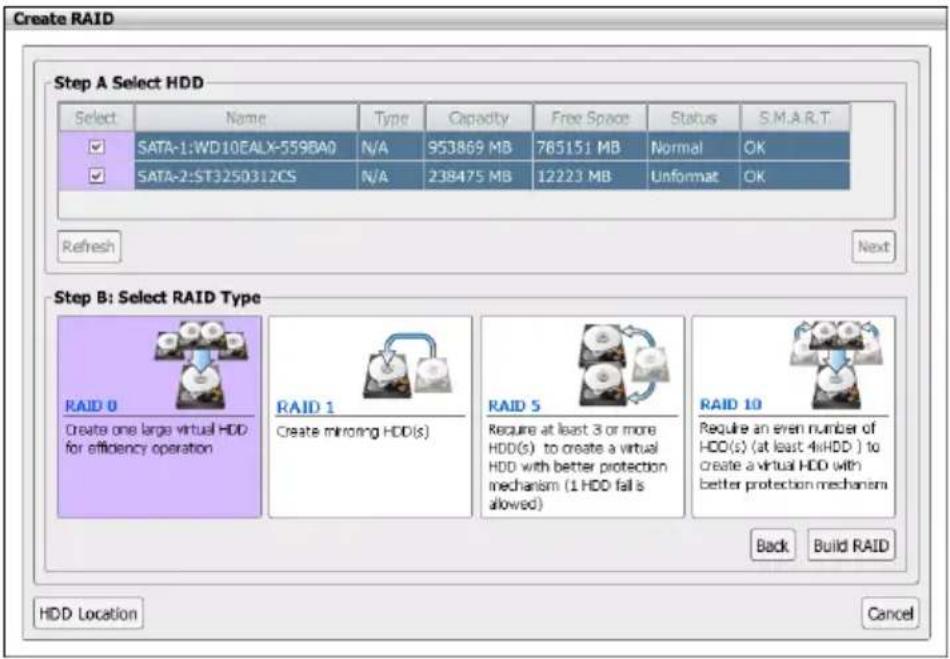Click the 'Require at least 3 or more' description
Image resolution: width=950 pixels, height=659 pixels.
point(577,466)
